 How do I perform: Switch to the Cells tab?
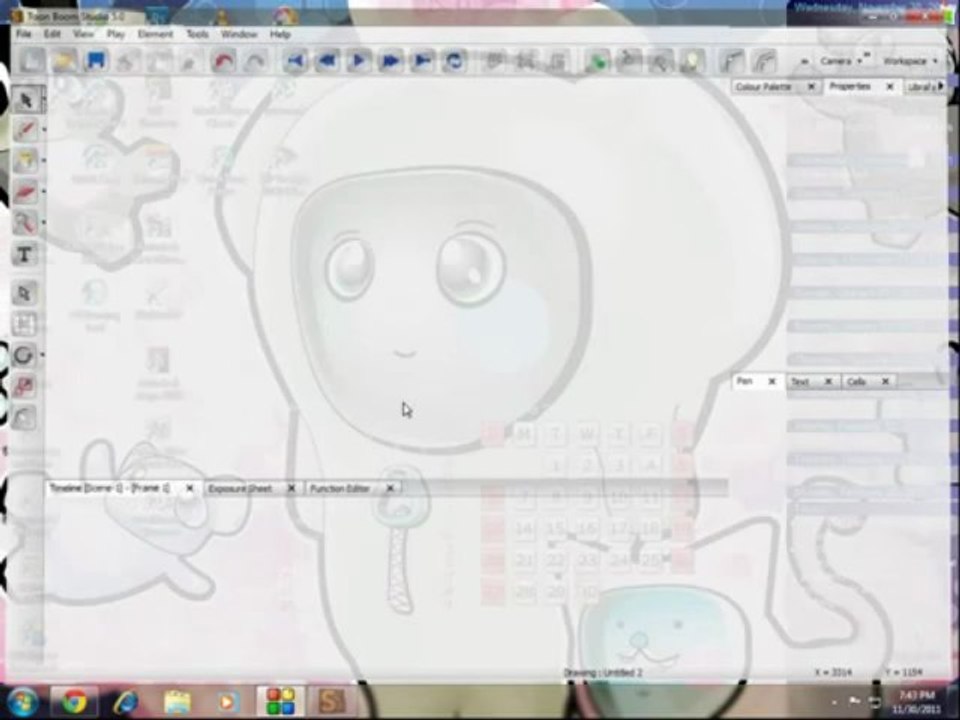point(857,382)
